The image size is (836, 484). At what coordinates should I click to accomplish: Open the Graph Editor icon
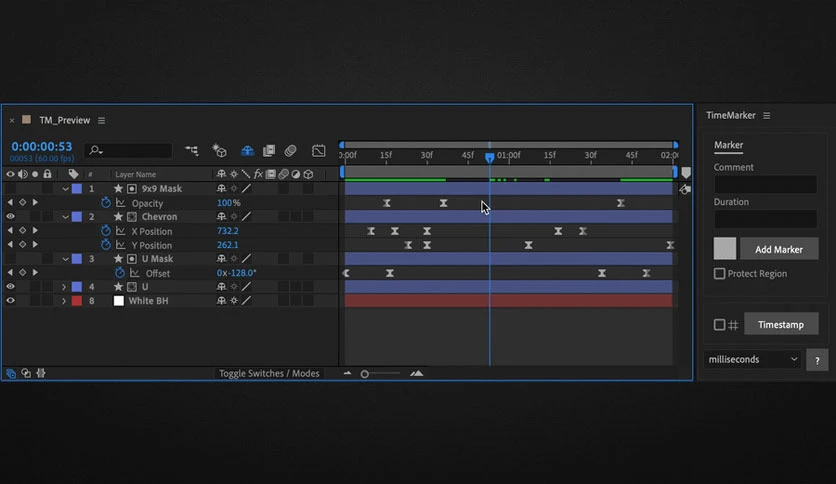click(x=318, y=151)
